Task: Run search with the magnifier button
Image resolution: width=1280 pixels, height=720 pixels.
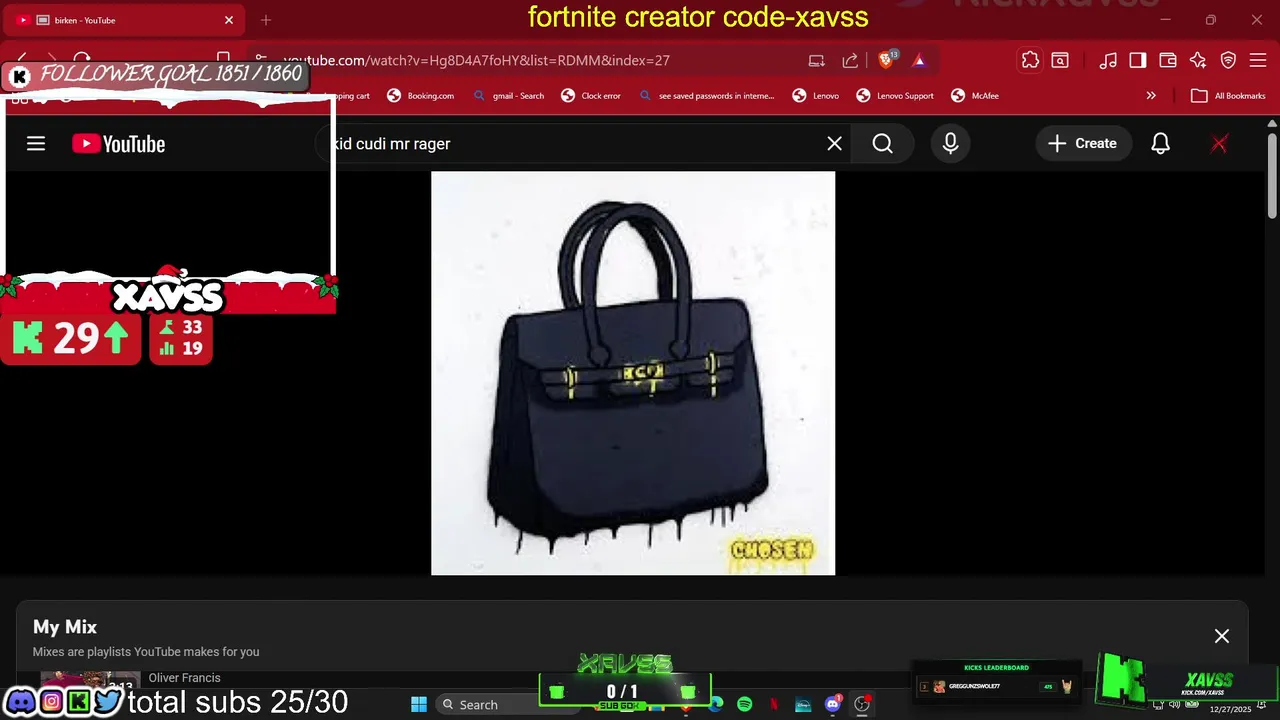Action: (882, 144)
